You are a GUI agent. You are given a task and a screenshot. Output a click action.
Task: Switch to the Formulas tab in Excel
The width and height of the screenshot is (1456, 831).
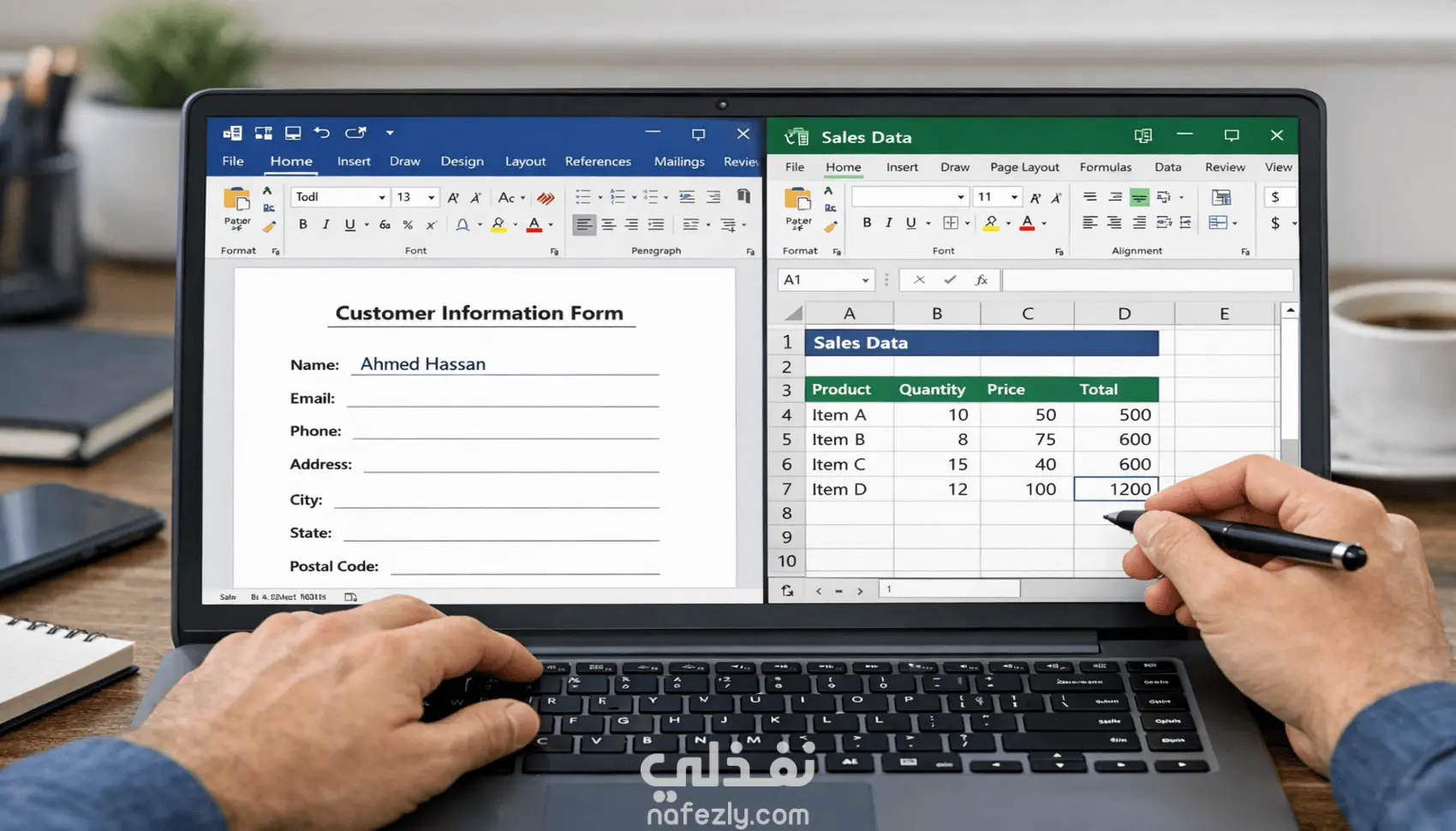click(x=1106, y=167)
